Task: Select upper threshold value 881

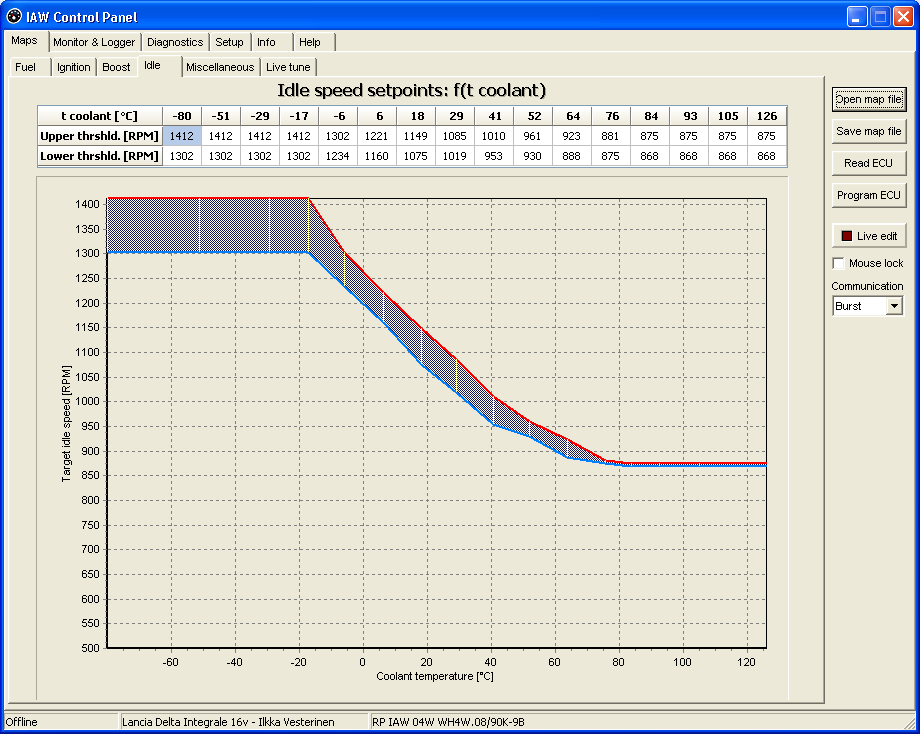Action: click(x=610, y=136)
